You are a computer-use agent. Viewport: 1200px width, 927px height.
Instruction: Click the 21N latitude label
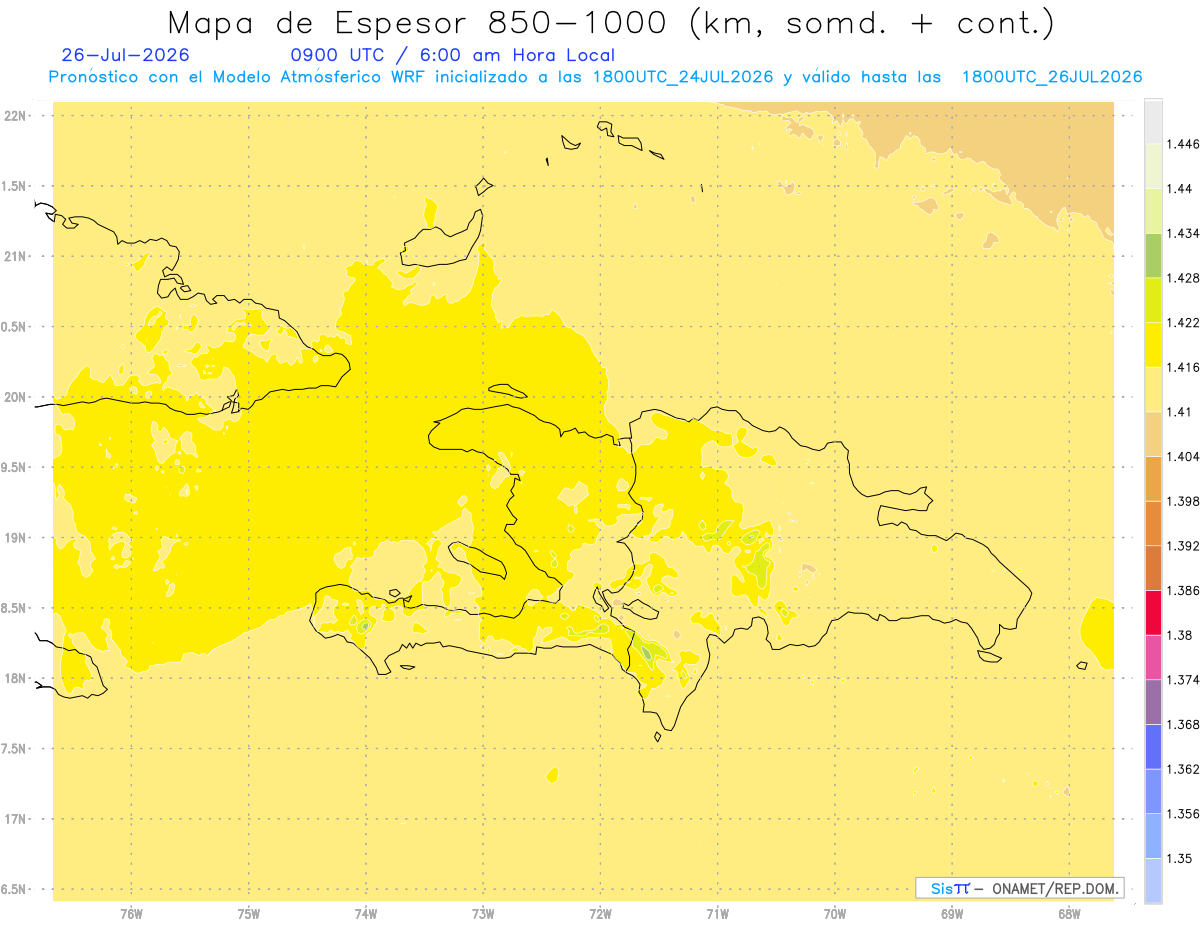tap(15, 256)
